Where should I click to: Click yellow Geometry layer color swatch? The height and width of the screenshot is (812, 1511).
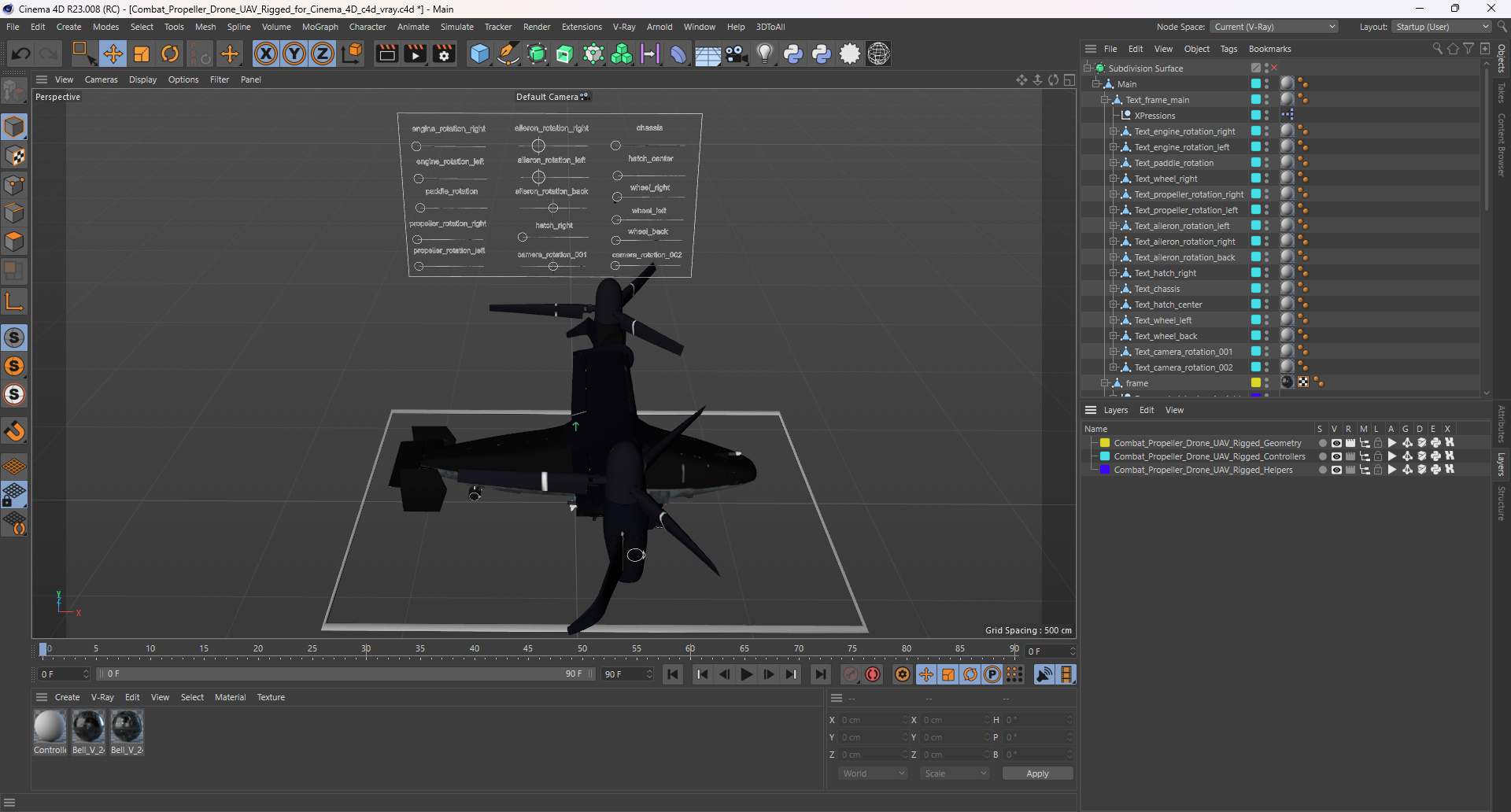coord(1104,443)
